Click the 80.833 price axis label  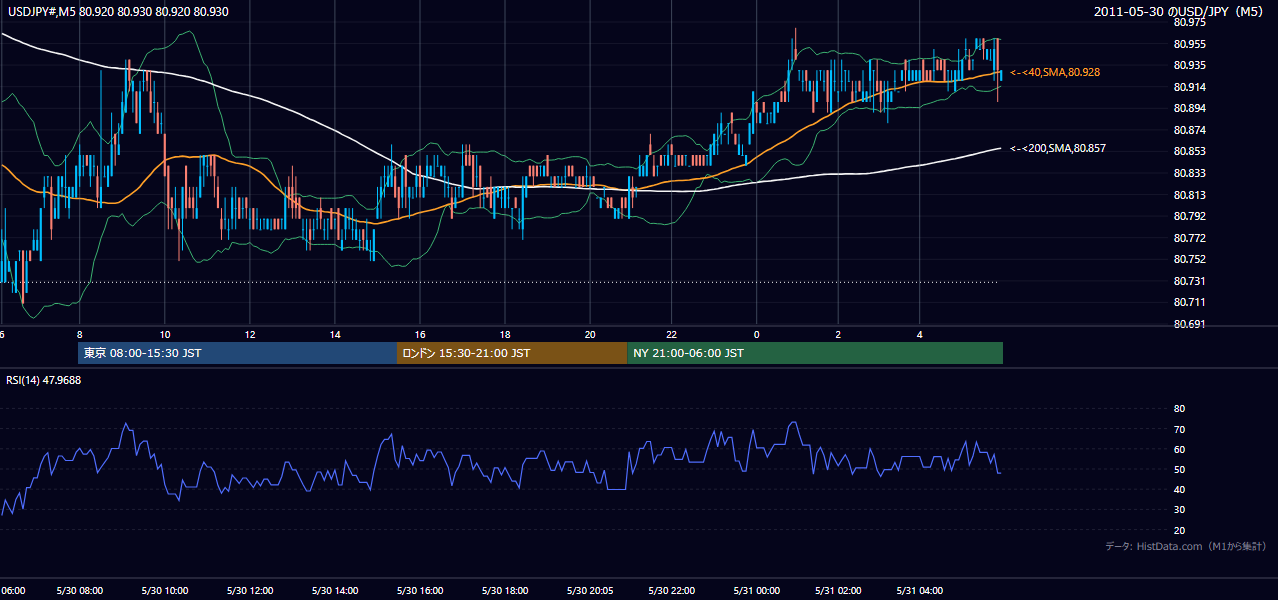pyautogui.click(x=1189, y=173)
